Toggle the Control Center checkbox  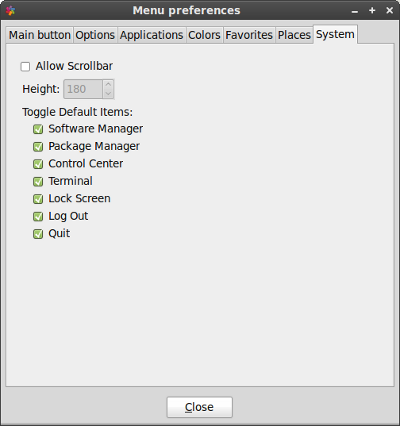click(38, 164)
